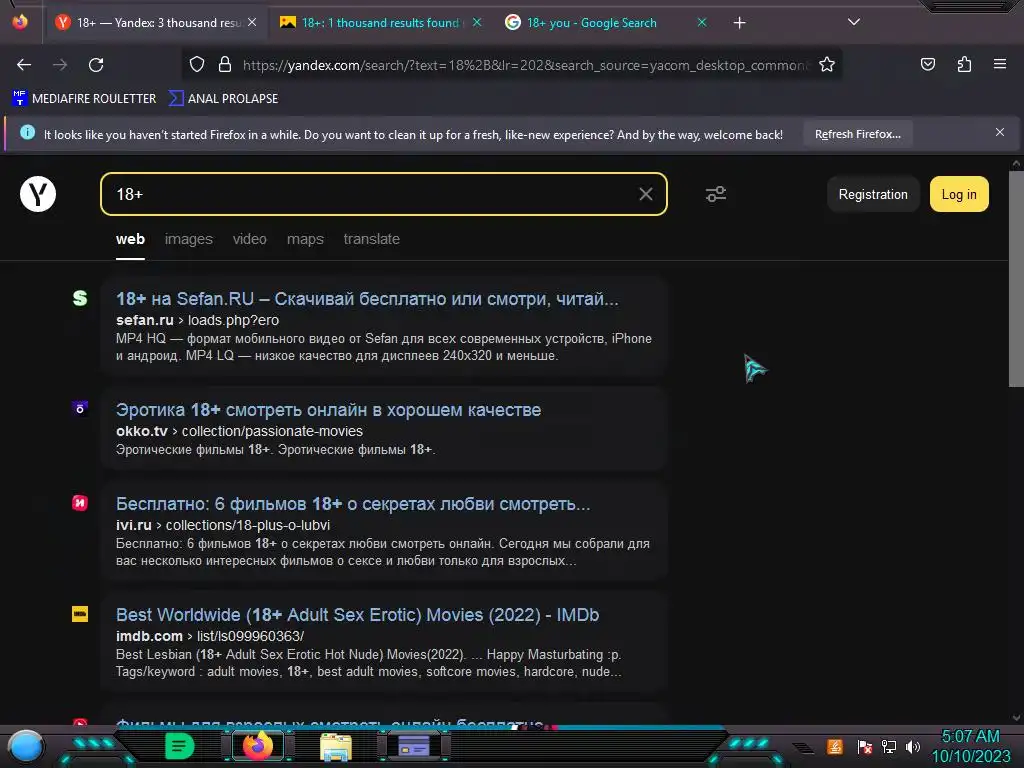Open File Explorer from taskbar

pyautogui.click(x=336, y=746)
